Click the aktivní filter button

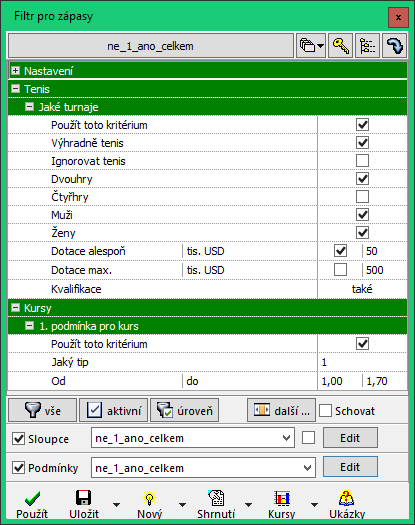point(114,410)
